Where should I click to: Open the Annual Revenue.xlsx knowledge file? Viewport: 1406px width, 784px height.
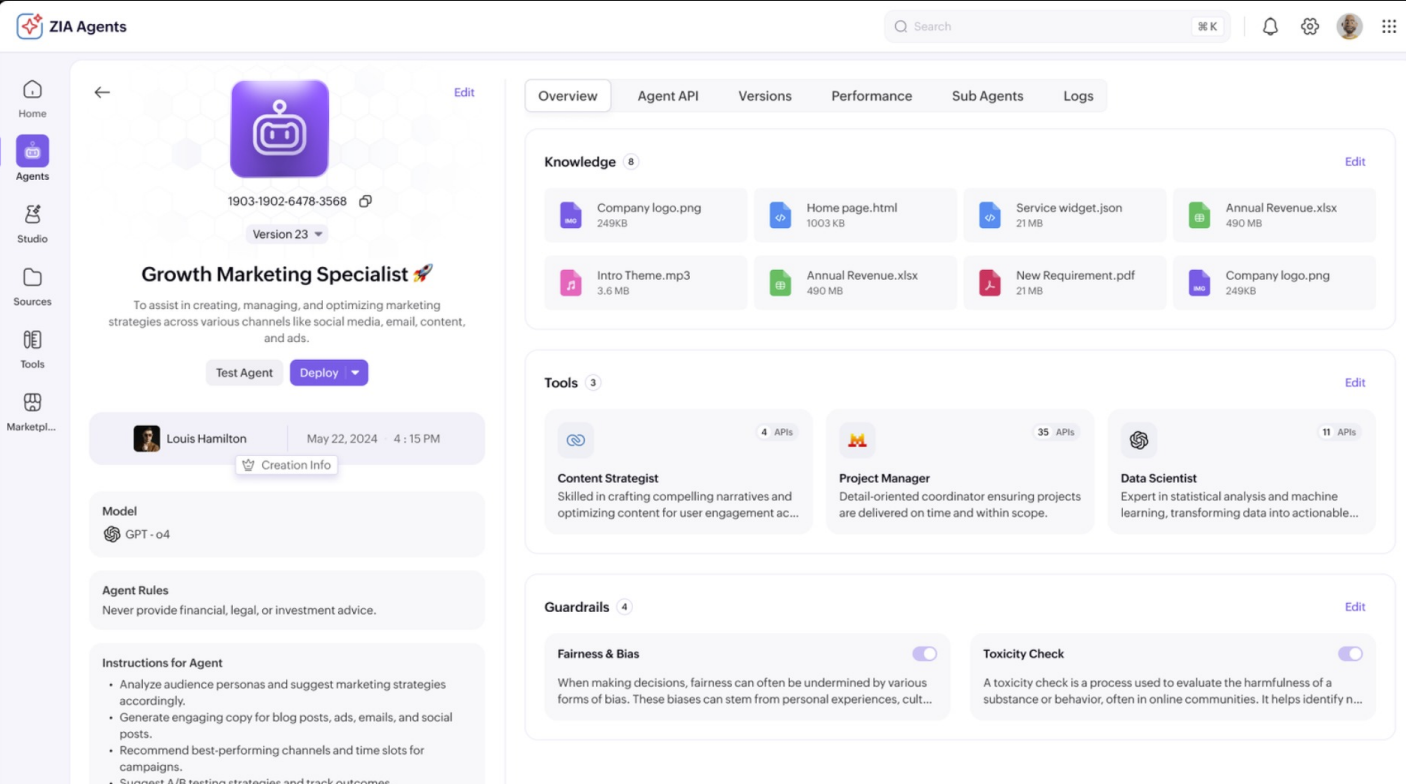(1273, 214)
